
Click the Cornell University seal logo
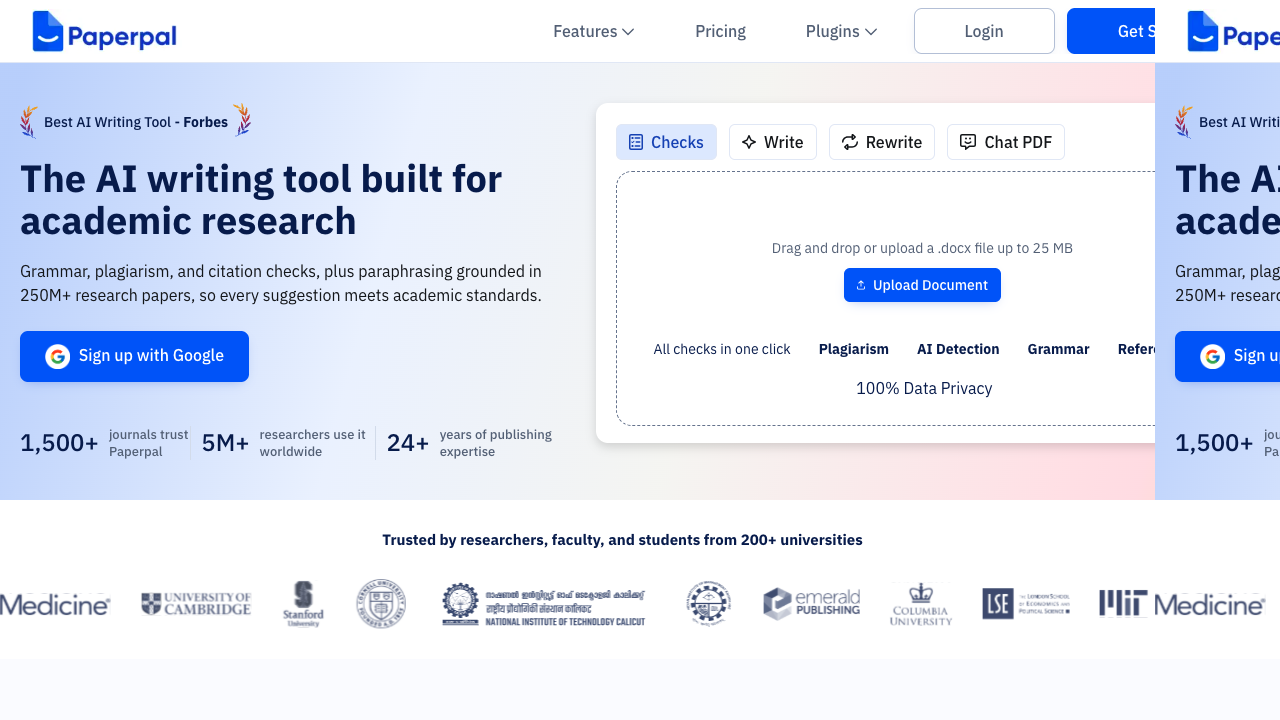click(x=381, y=604)
